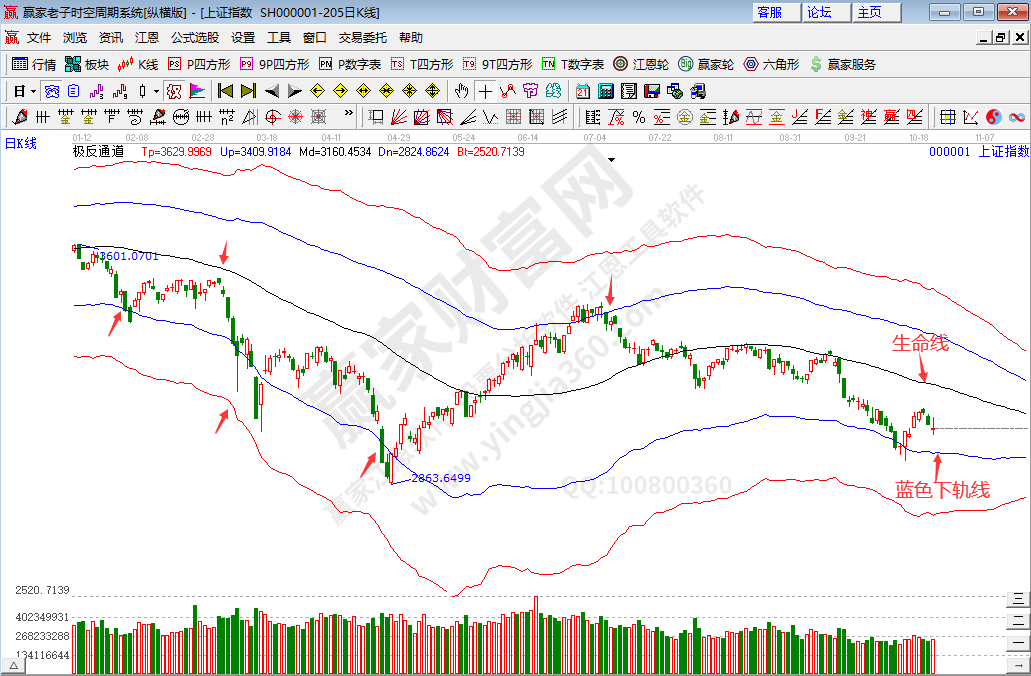Open the 交易委托 menu
The image size is (1031, 676).
coord(362,37)
